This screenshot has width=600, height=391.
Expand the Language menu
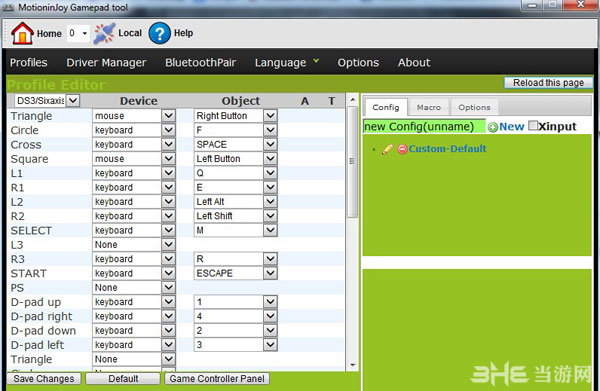(x=287, y=62)
